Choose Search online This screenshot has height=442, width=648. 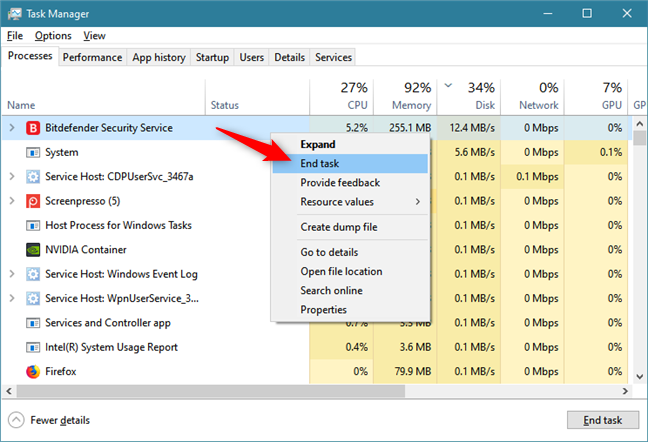350,290
